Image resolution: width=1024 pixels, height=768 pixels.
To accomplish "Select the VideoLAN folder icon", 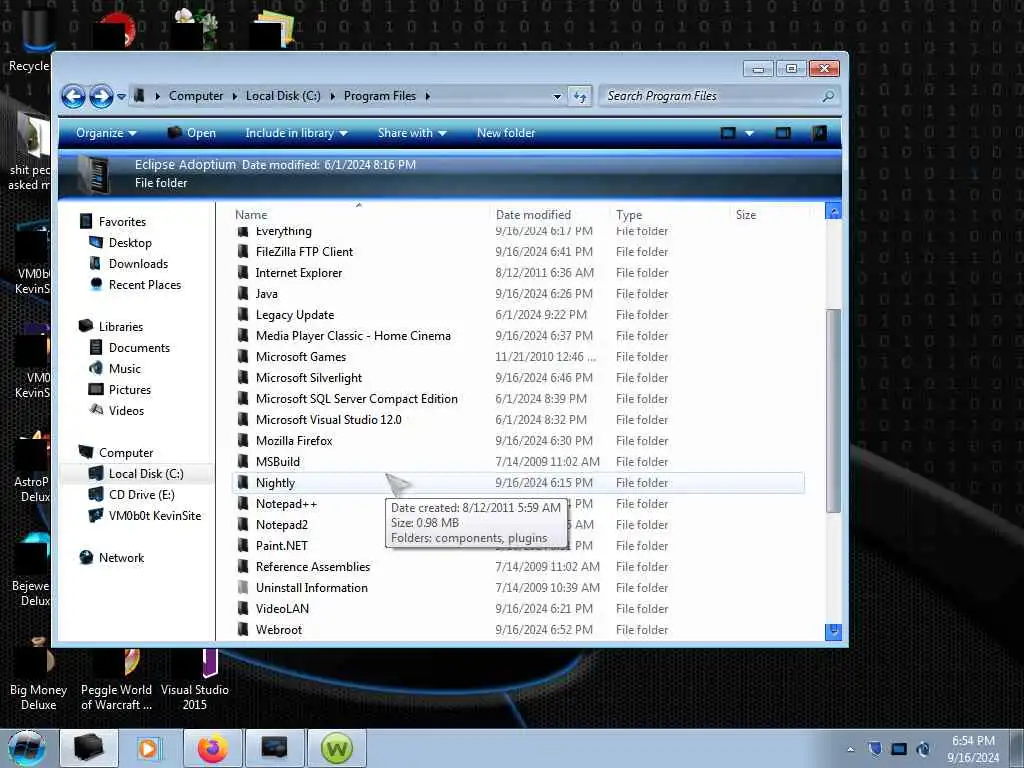I will [x=243, y=609].
